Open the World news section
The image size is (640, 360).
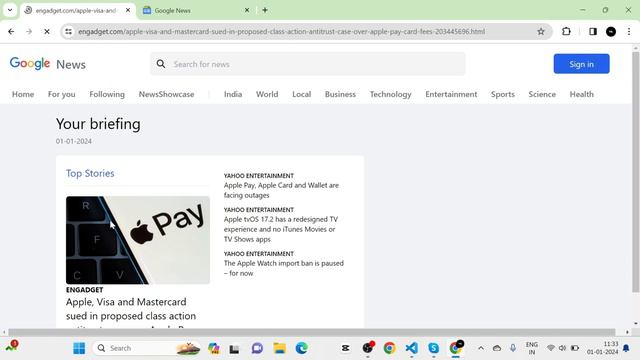(x=267, y=94)
